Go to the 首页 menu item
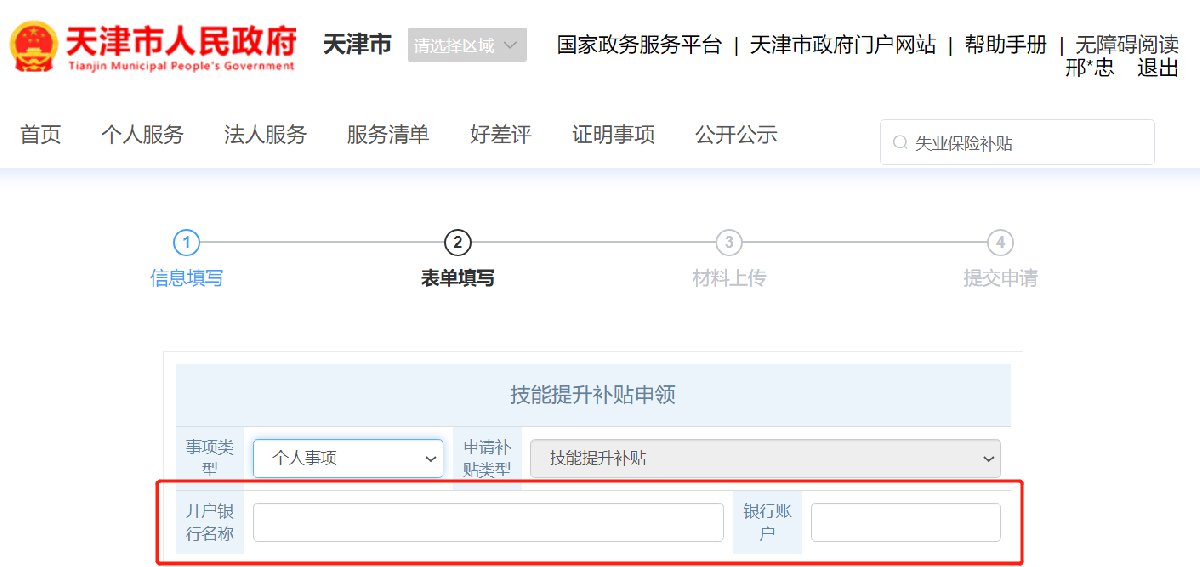This screenshot has width=1200, height=567. tap(41, 135)
